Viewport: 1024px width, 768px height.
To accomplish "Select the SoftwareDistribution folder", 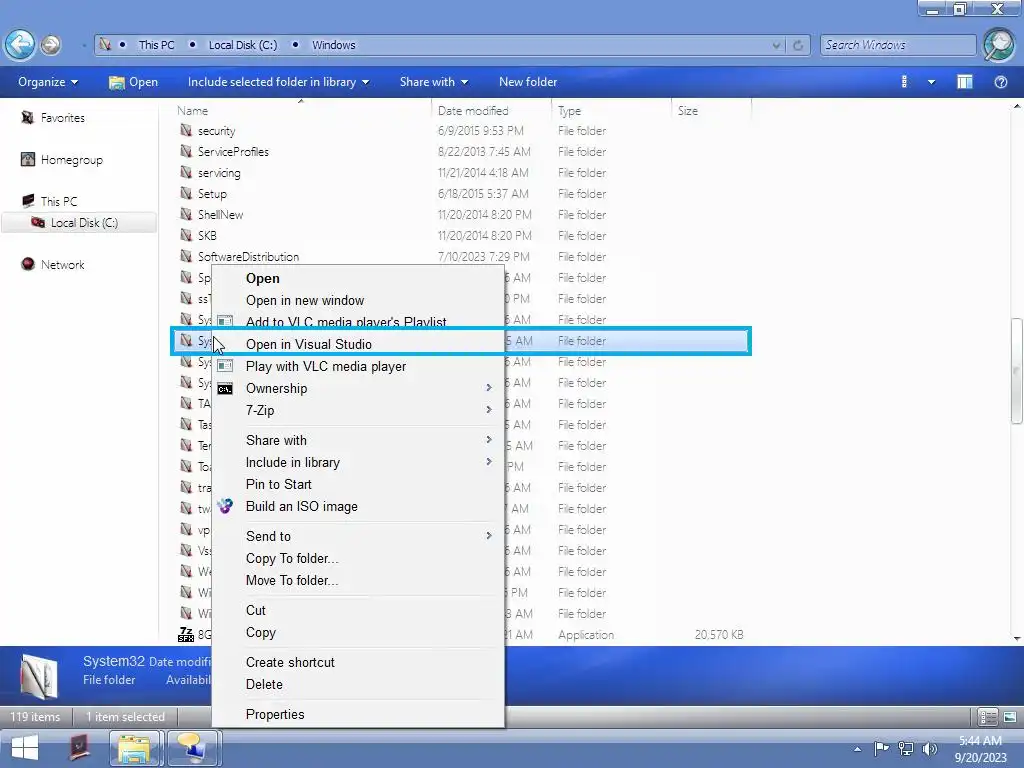I will (x=248, y=257).
